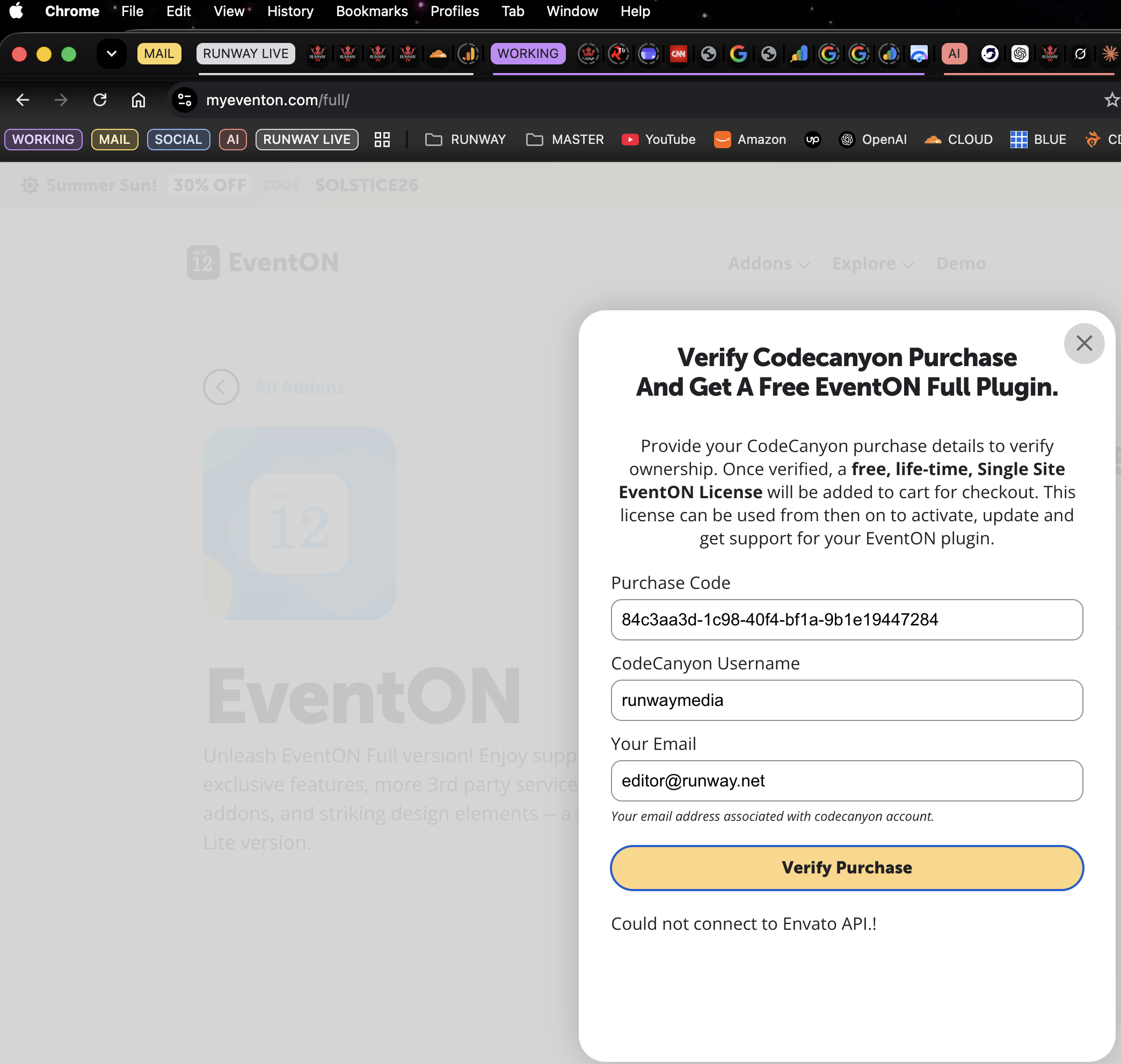This screenshot has height=1064, width=1121.
Task: Click the Verify Purchase button
Action: click(x=847, y=868)
